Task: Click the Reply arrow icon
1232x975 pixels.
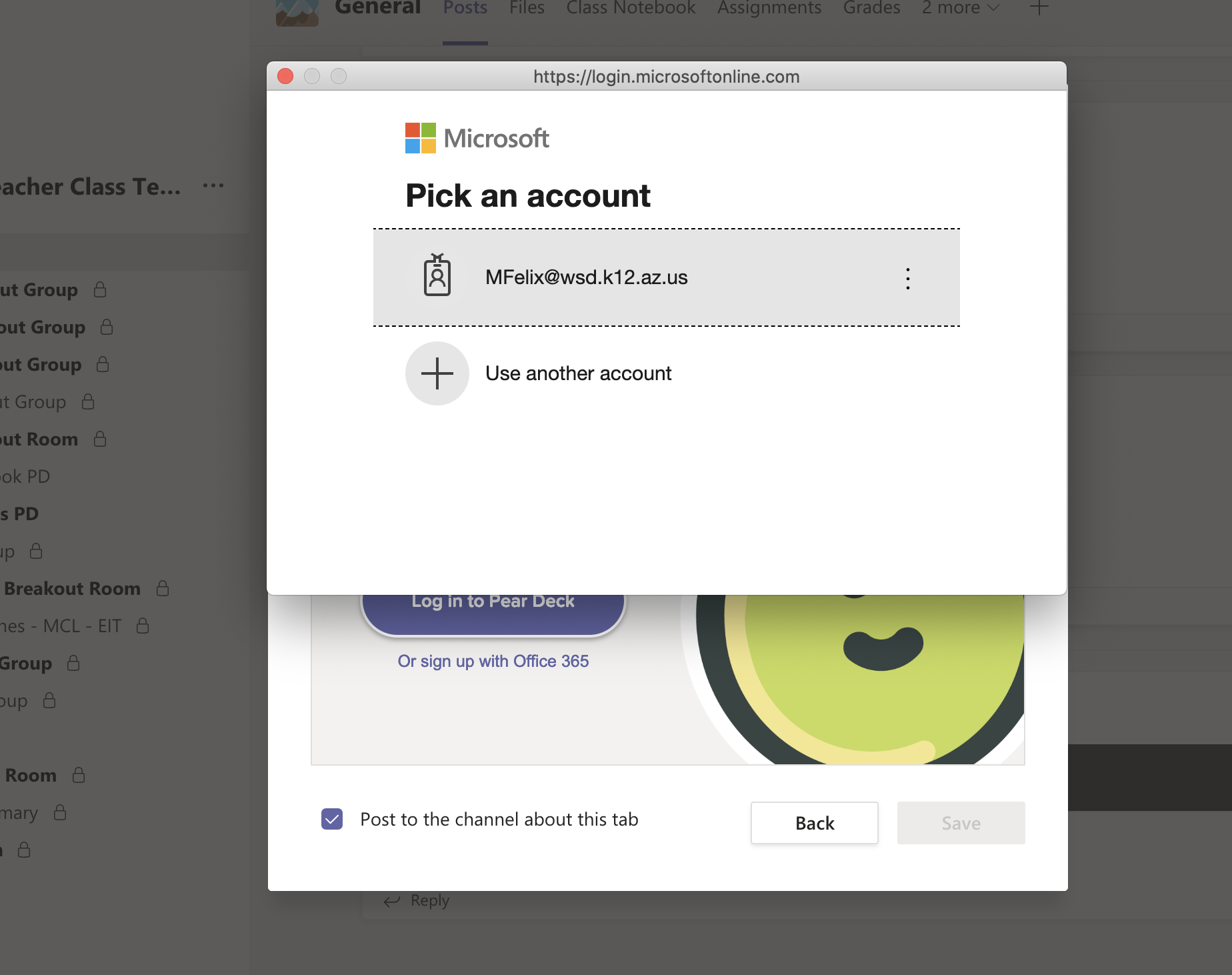Action: click(x=392, y=901)
